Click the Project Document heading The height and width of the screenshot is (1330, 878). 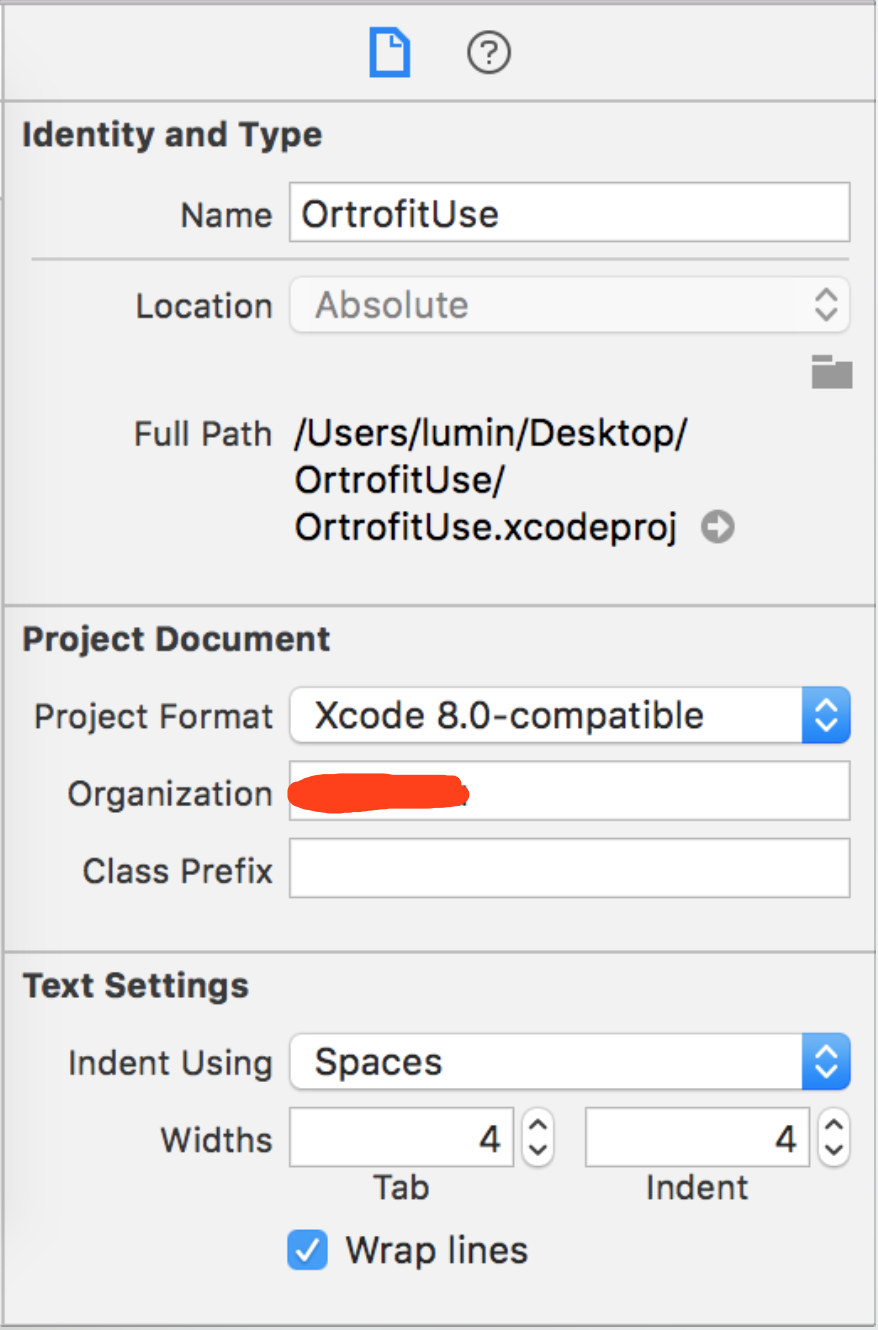tap(176, 639)
